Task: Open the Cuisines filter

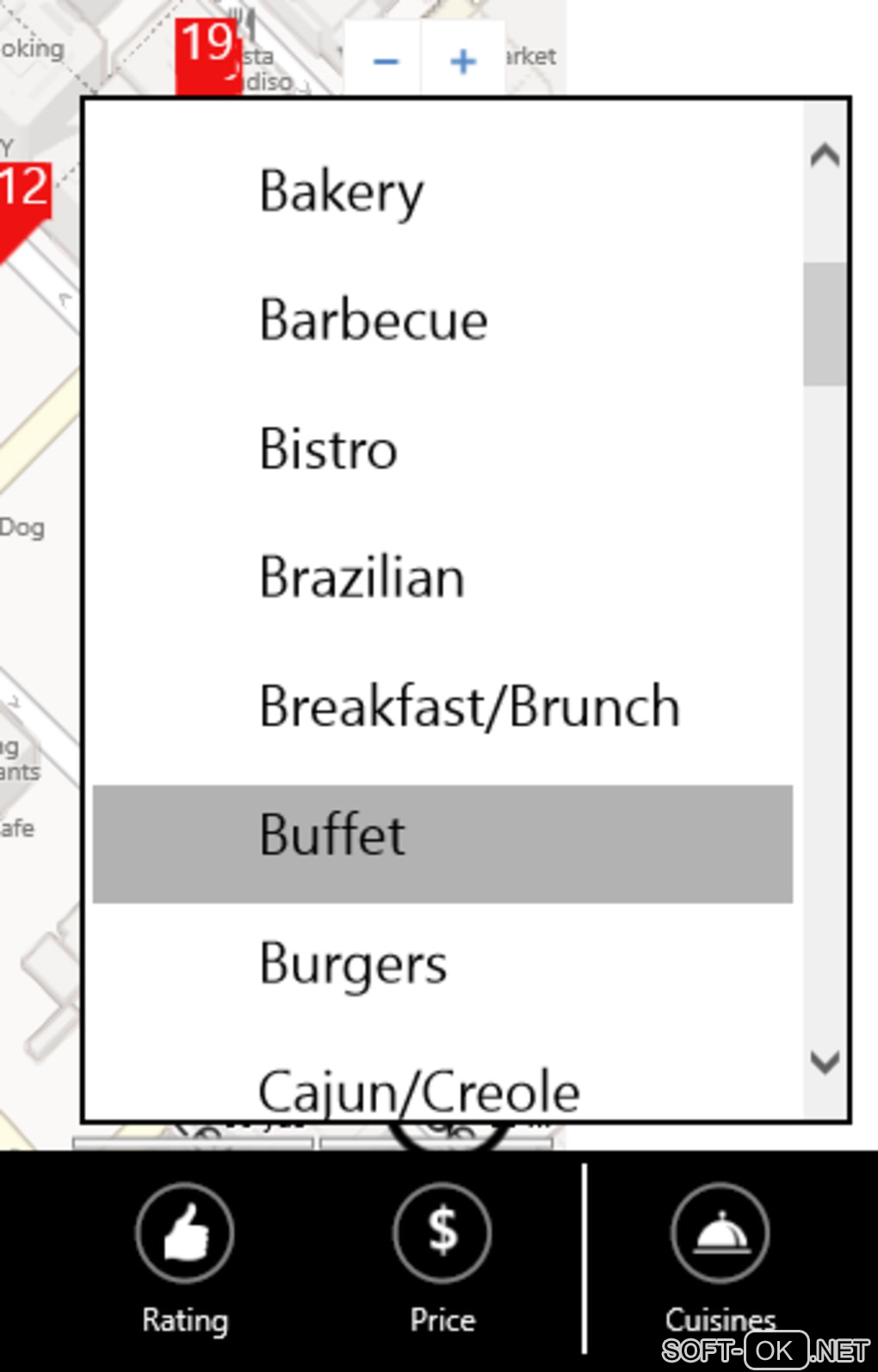Action: 720,1233
